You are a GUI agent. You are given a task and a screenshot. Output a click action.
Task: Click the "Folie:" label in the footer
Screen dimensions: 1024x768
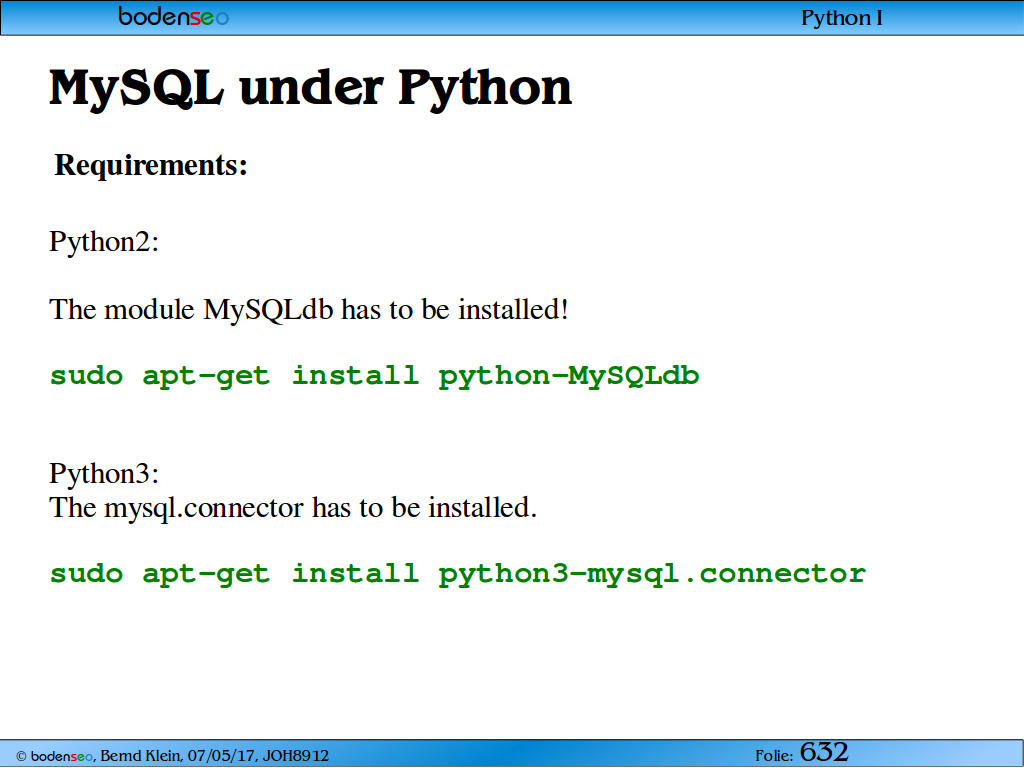click(x=774, y=756)
